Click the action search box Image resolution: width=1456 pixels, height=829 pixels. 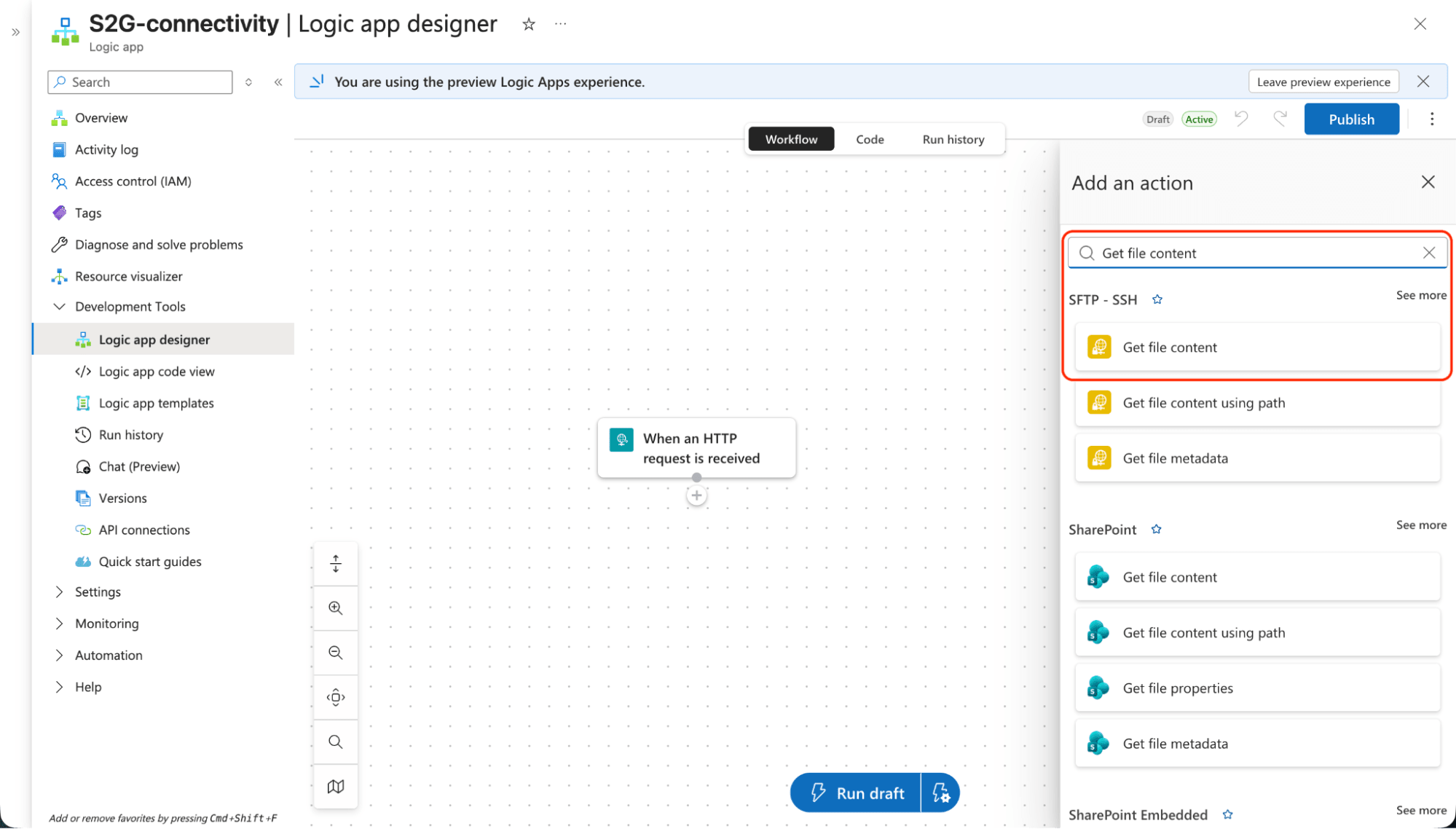1257,253
